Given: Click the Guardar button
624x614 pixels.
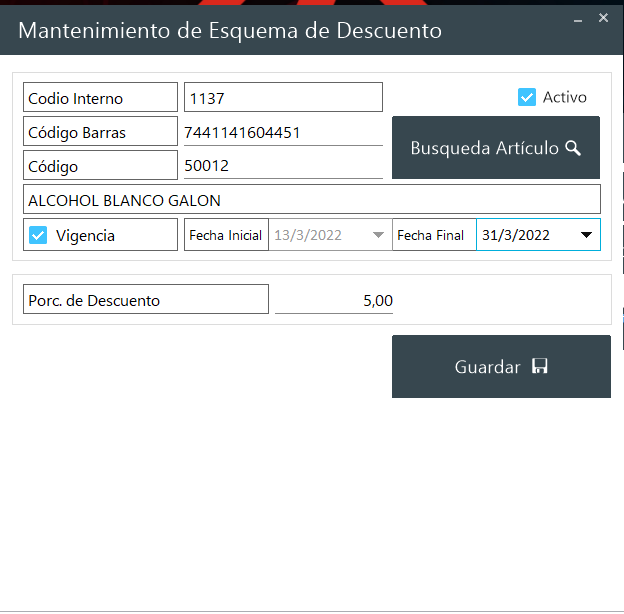Looking at the screenshot, I should pos(500,367).
